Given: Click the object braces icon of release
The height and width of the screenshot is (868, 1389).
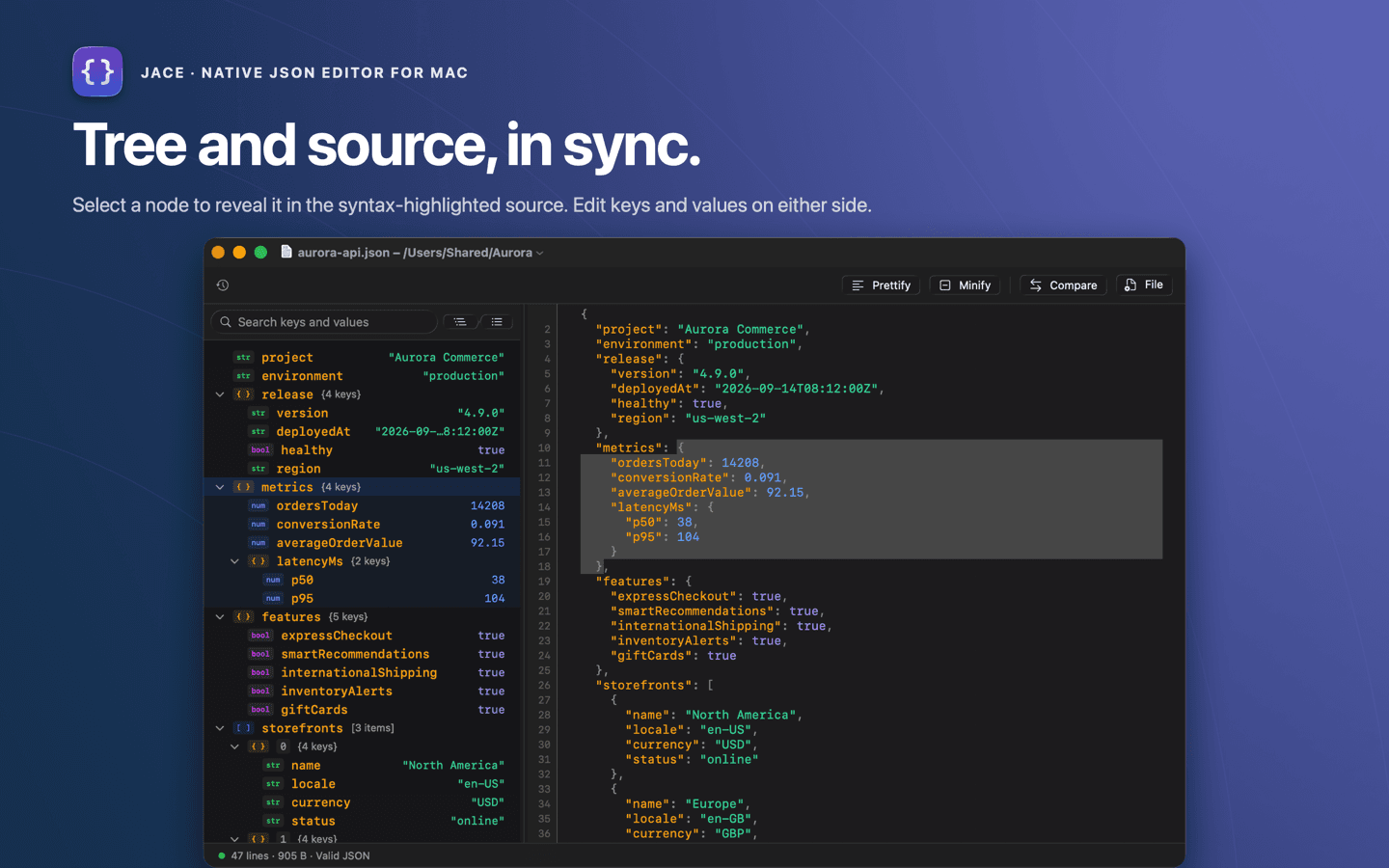Looking at the screenshot, I should click(x=244, y=394).
